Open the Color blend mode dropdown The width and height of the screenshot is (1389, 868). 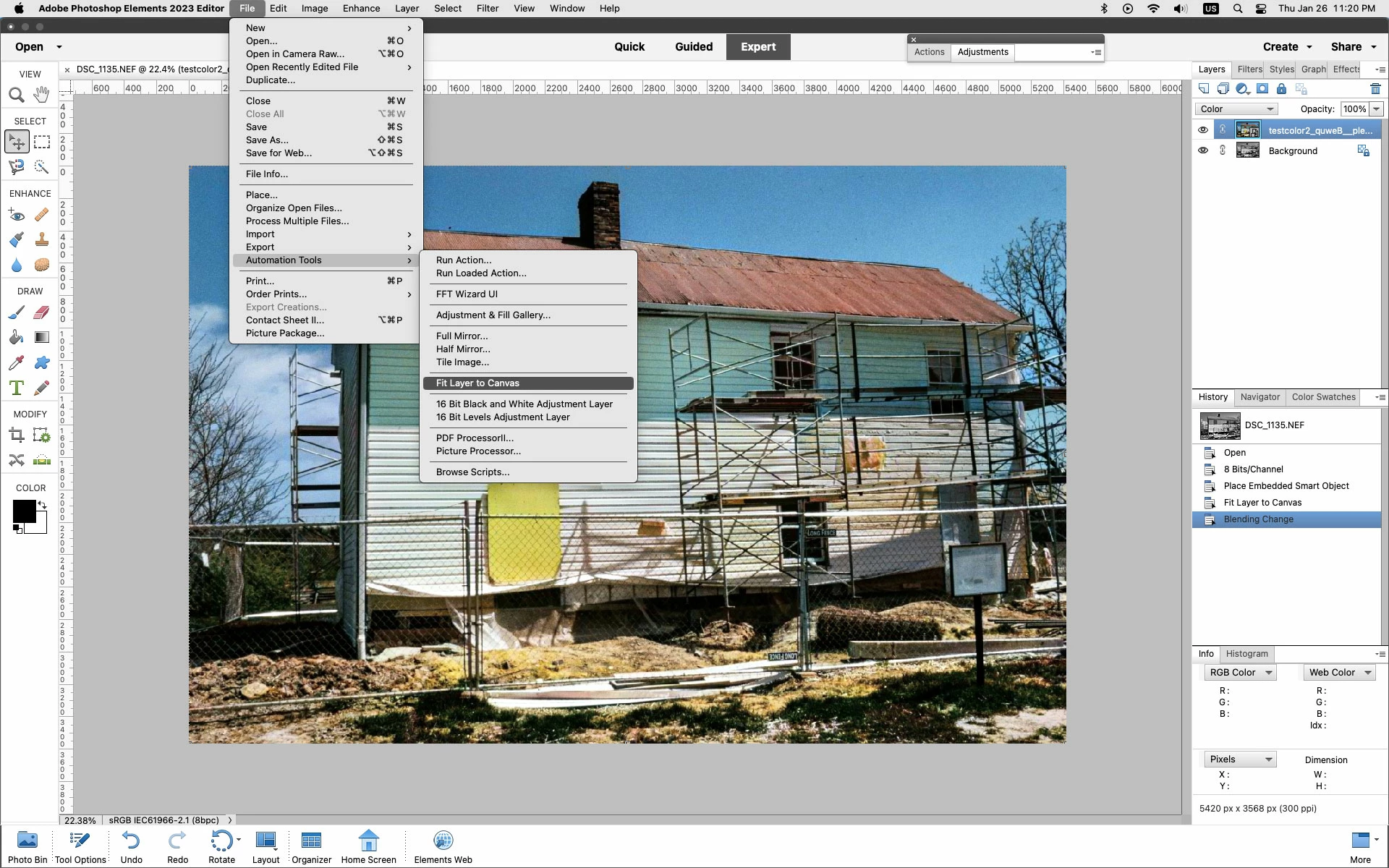(1236, 109)
